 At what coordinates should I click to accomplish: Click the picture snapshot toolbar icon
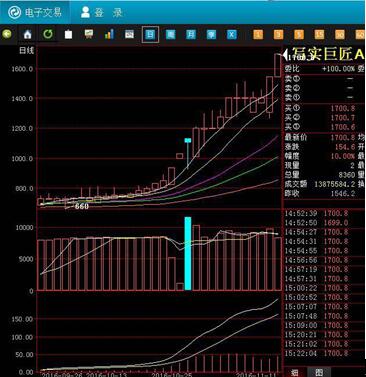129,34
